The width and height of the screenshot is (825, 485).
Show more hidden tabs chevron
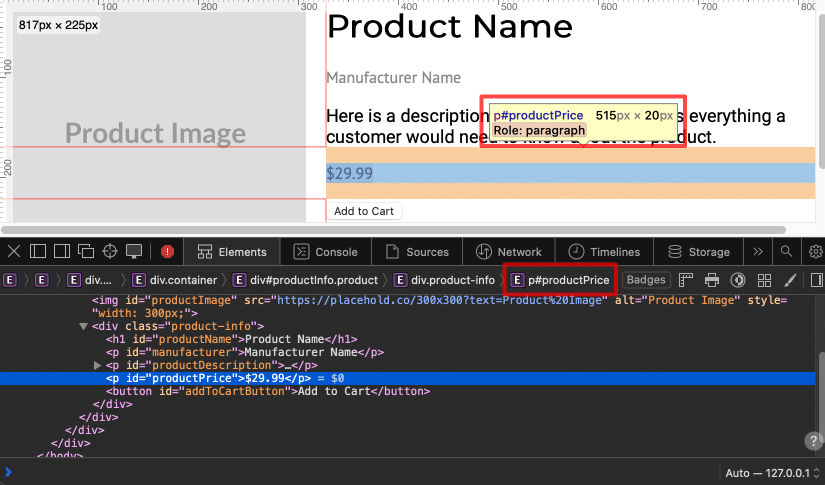(758, 251)
